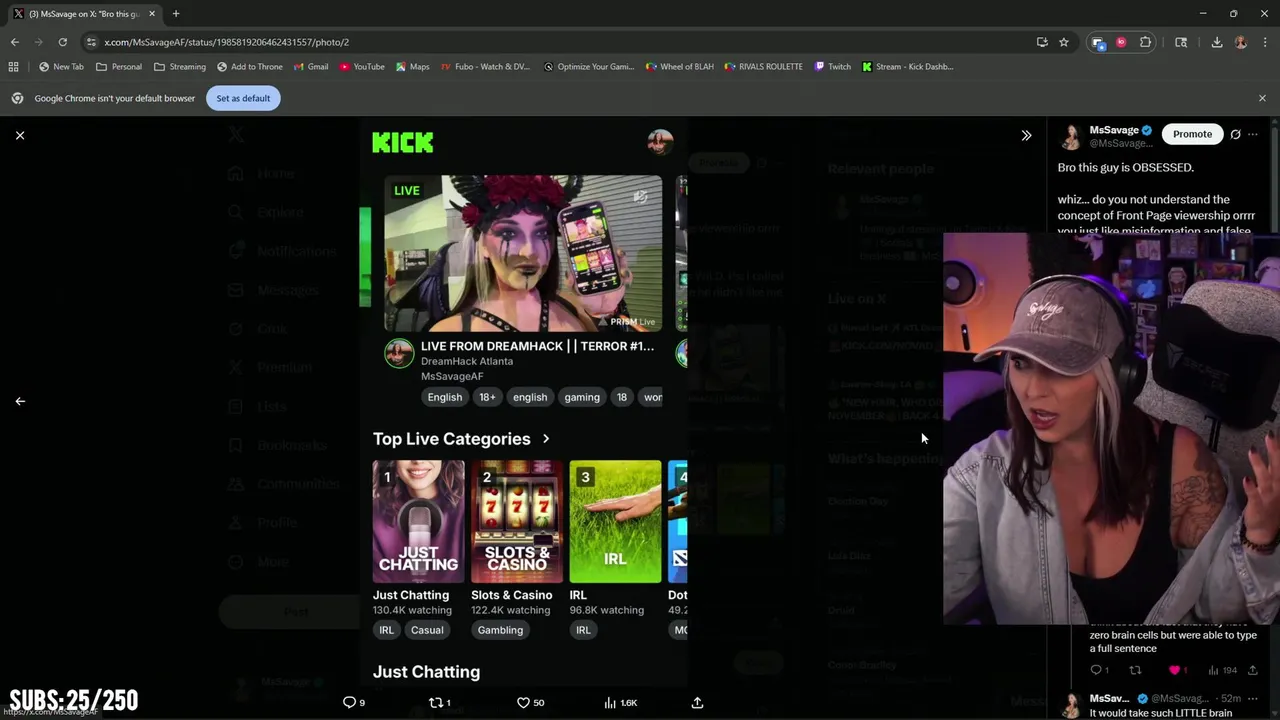Open the Add to Throne bookmark

pyautogui.click(x=250, y=67)
